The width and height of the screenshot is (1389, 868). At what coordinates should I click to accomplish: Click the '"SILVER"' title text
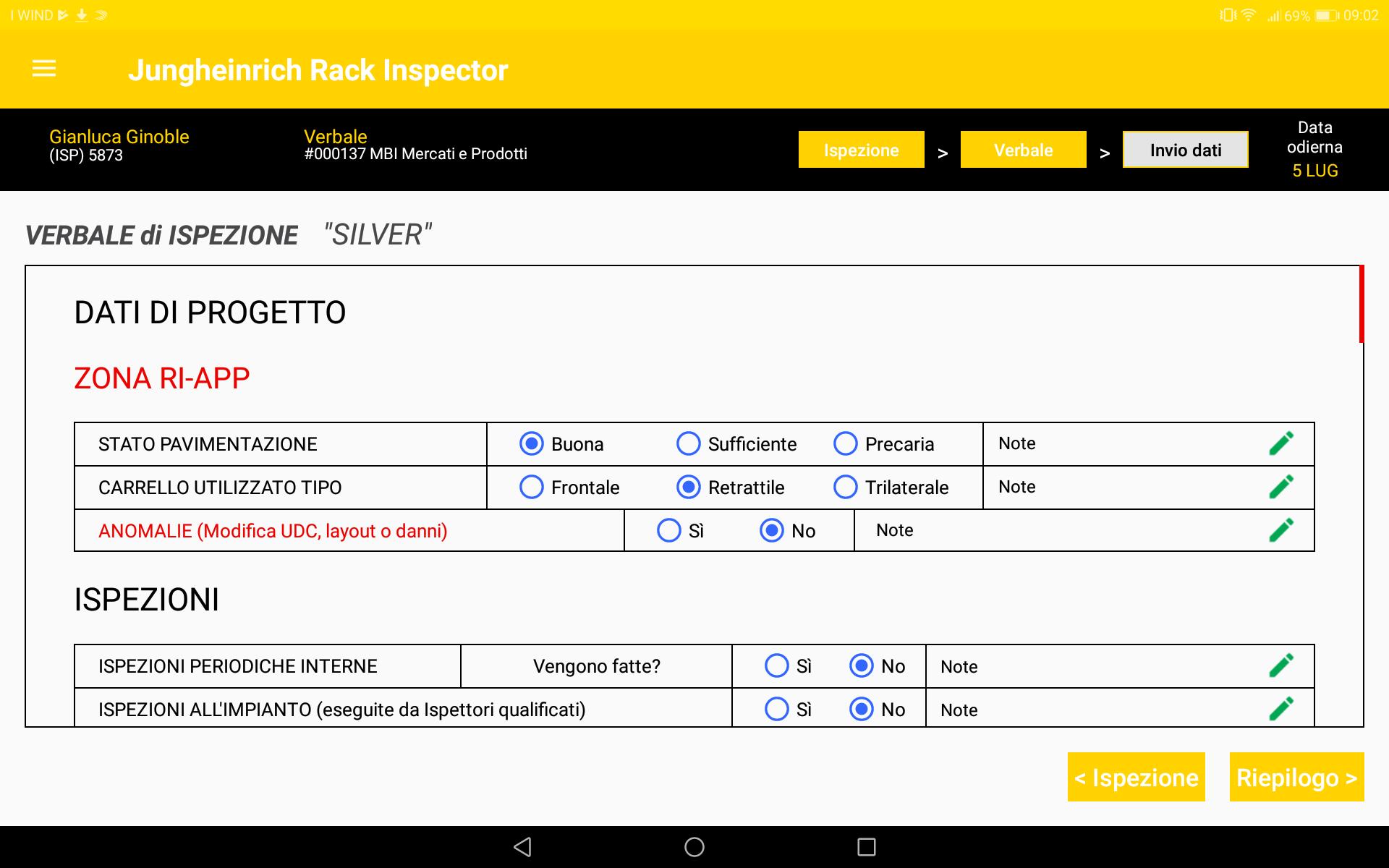click(x=378, y=235)
